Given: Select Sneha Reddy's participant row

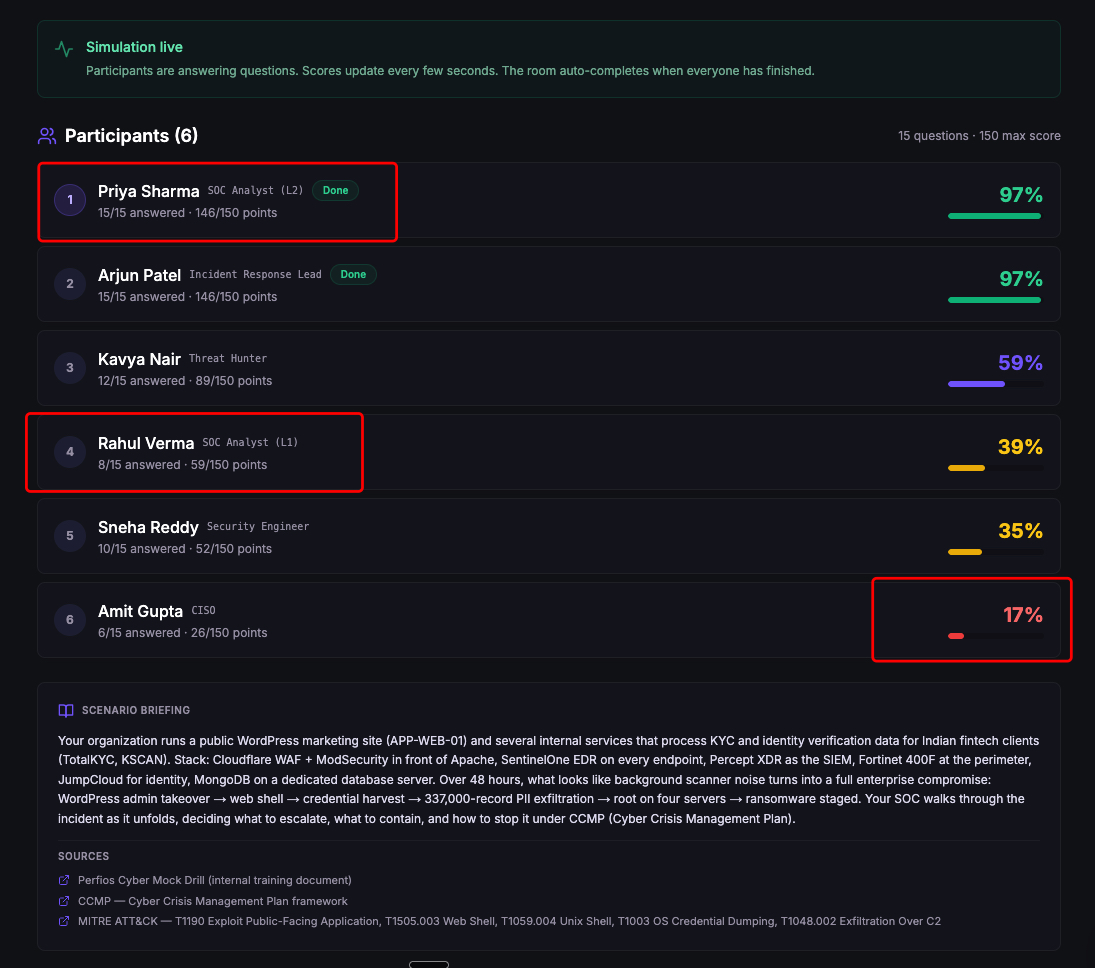Looking at the screenshot, I should pyautogui.click(x=548, y=535).
